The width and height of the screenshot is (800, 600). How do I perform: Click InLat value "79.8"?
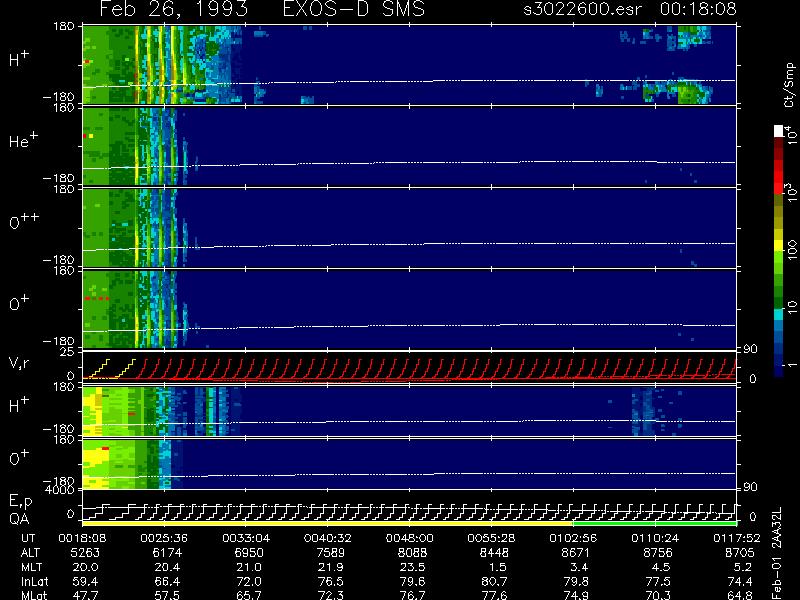pos(576,581)
